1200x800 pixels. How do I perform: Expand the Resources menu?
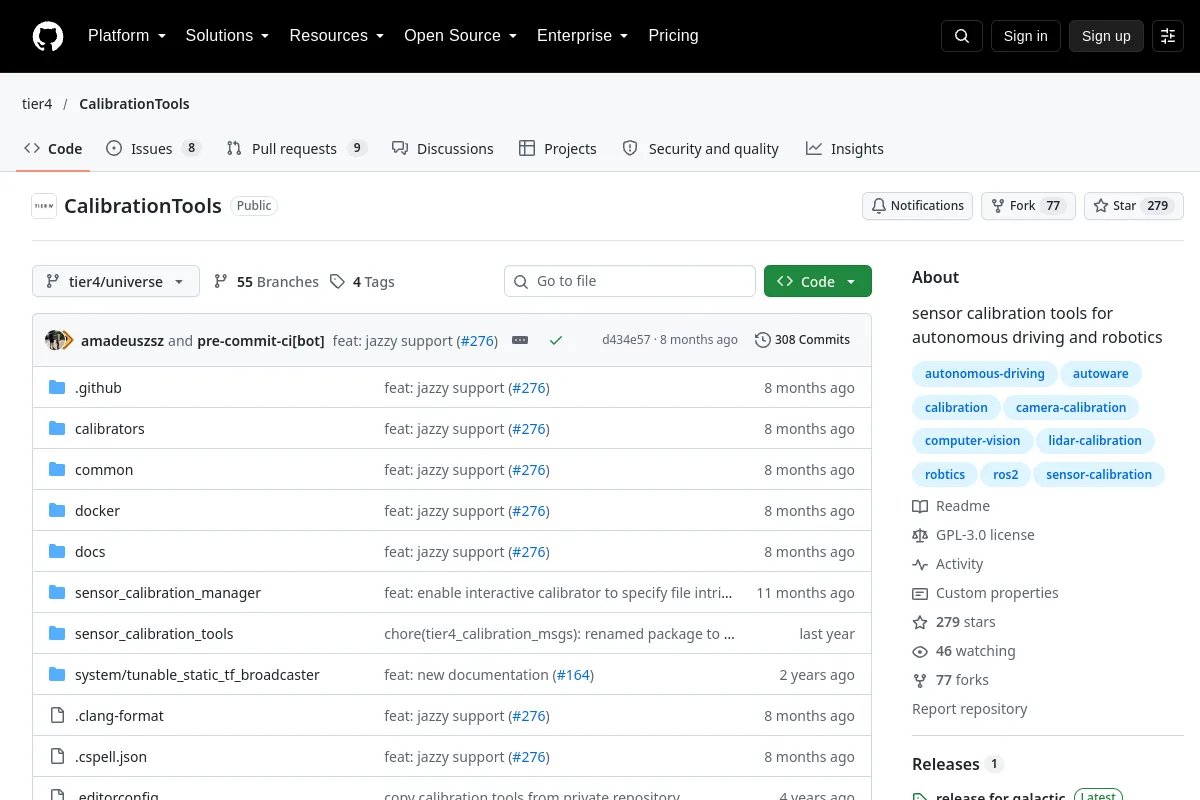[337, 36]
